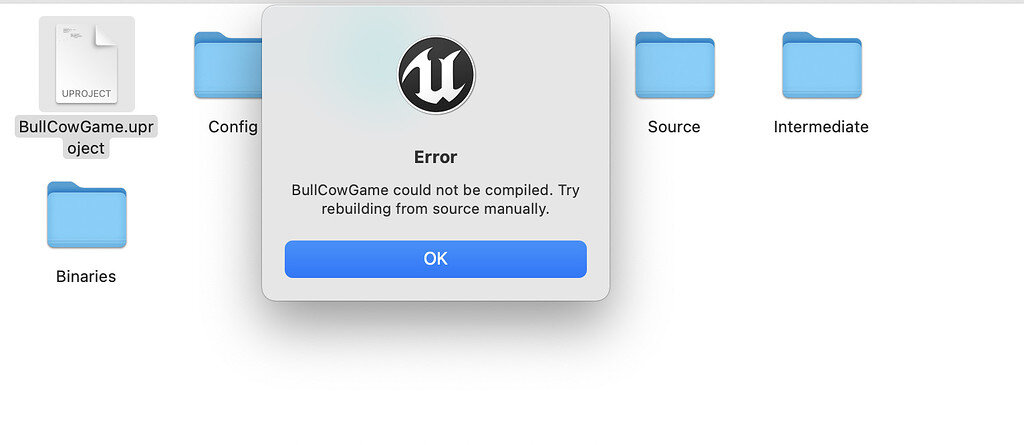Click the Source folder name label

674,127
